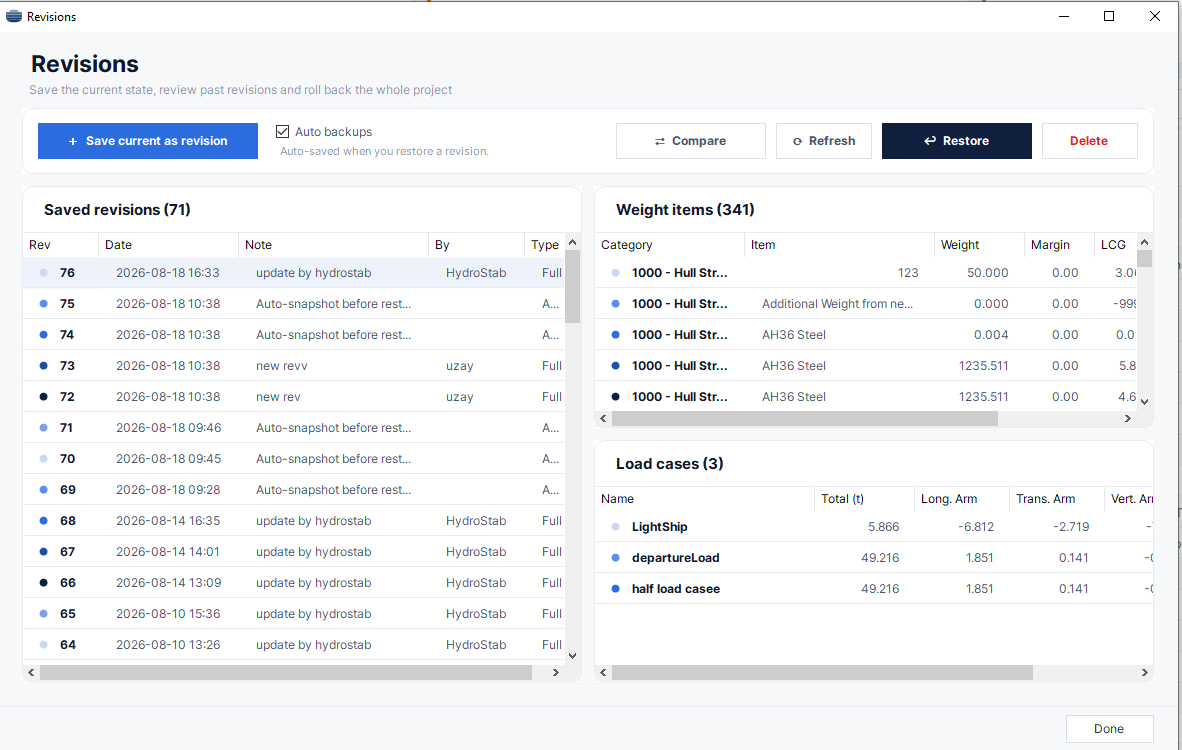Viewport: 1182px width, 750px height.
Task: Click the Type column header in revisions
Action: click(x=544, y=245)
